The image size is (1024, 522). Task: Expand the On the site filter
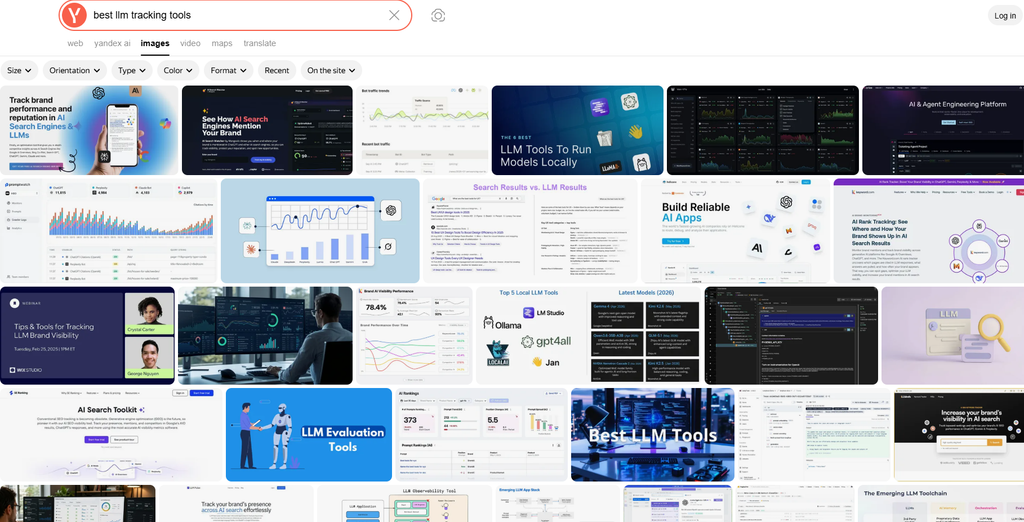coord(331,71)
